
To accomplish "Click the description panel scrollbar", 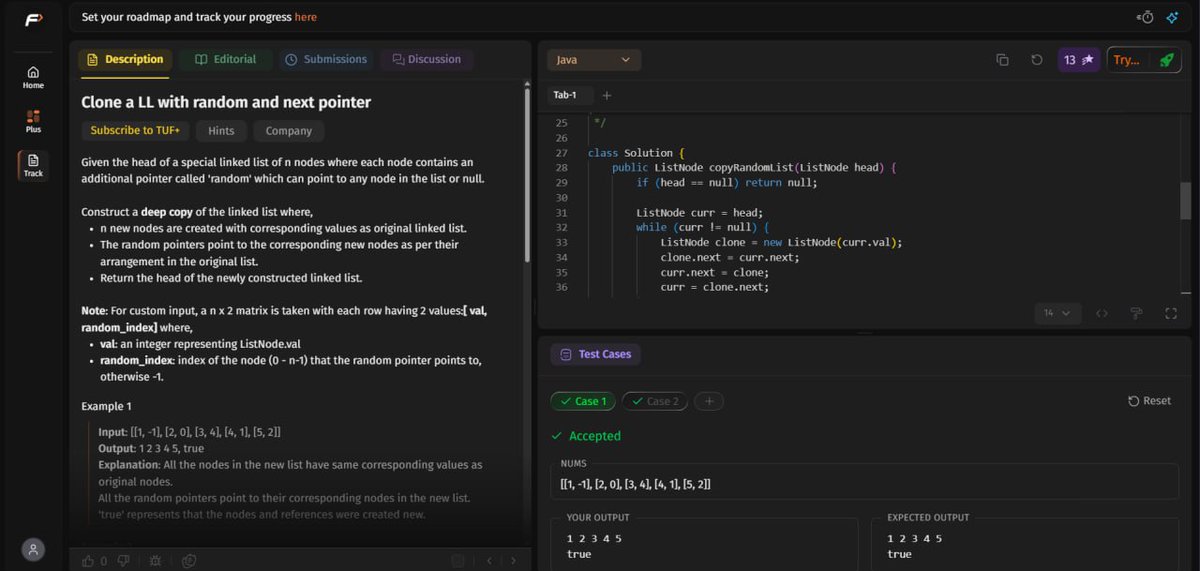I will (x=527, y=175).
